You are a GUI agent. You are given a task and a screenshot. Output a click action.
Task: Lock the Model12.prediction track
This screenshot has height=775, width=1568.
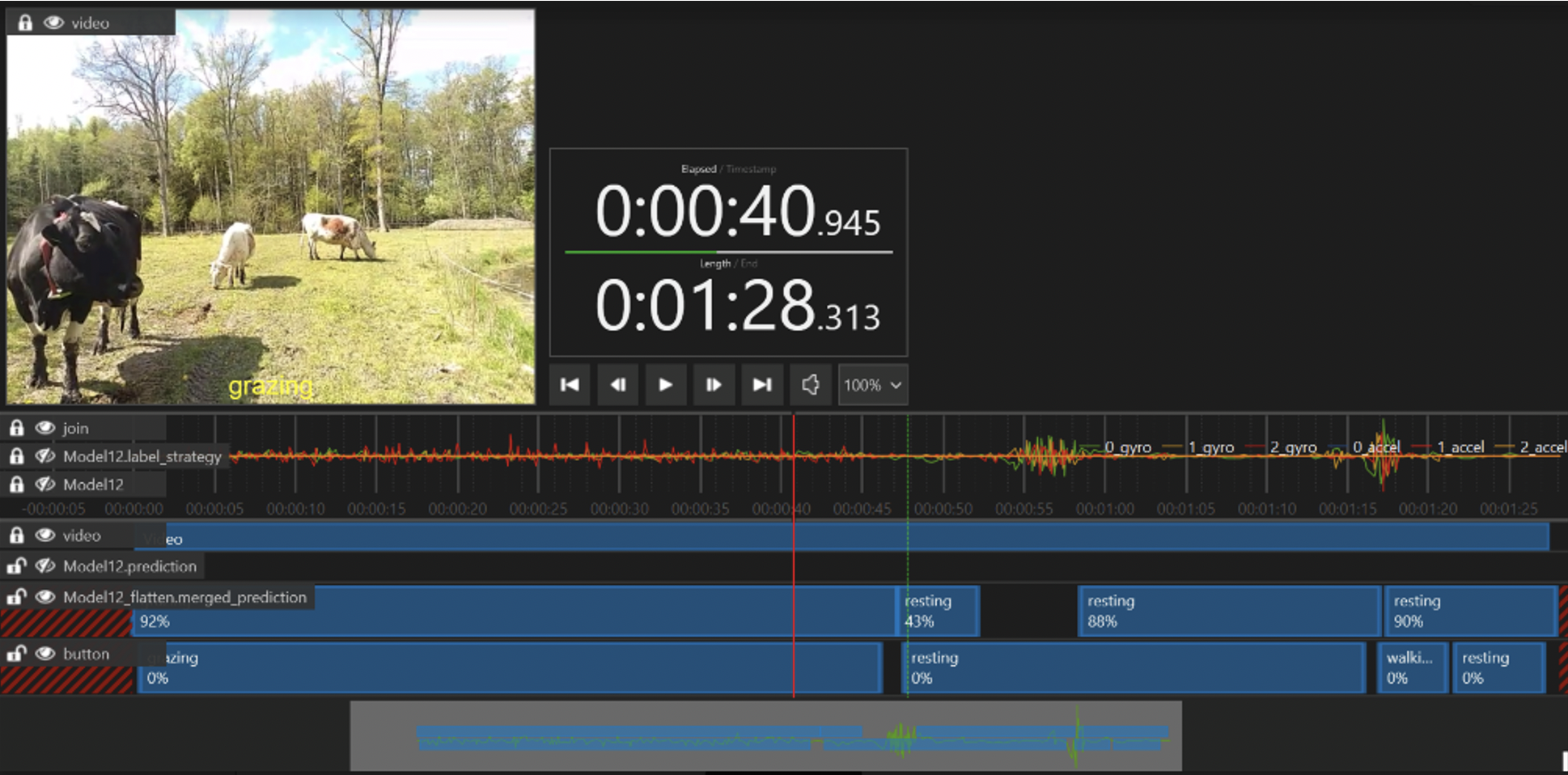tap(17, 566)
